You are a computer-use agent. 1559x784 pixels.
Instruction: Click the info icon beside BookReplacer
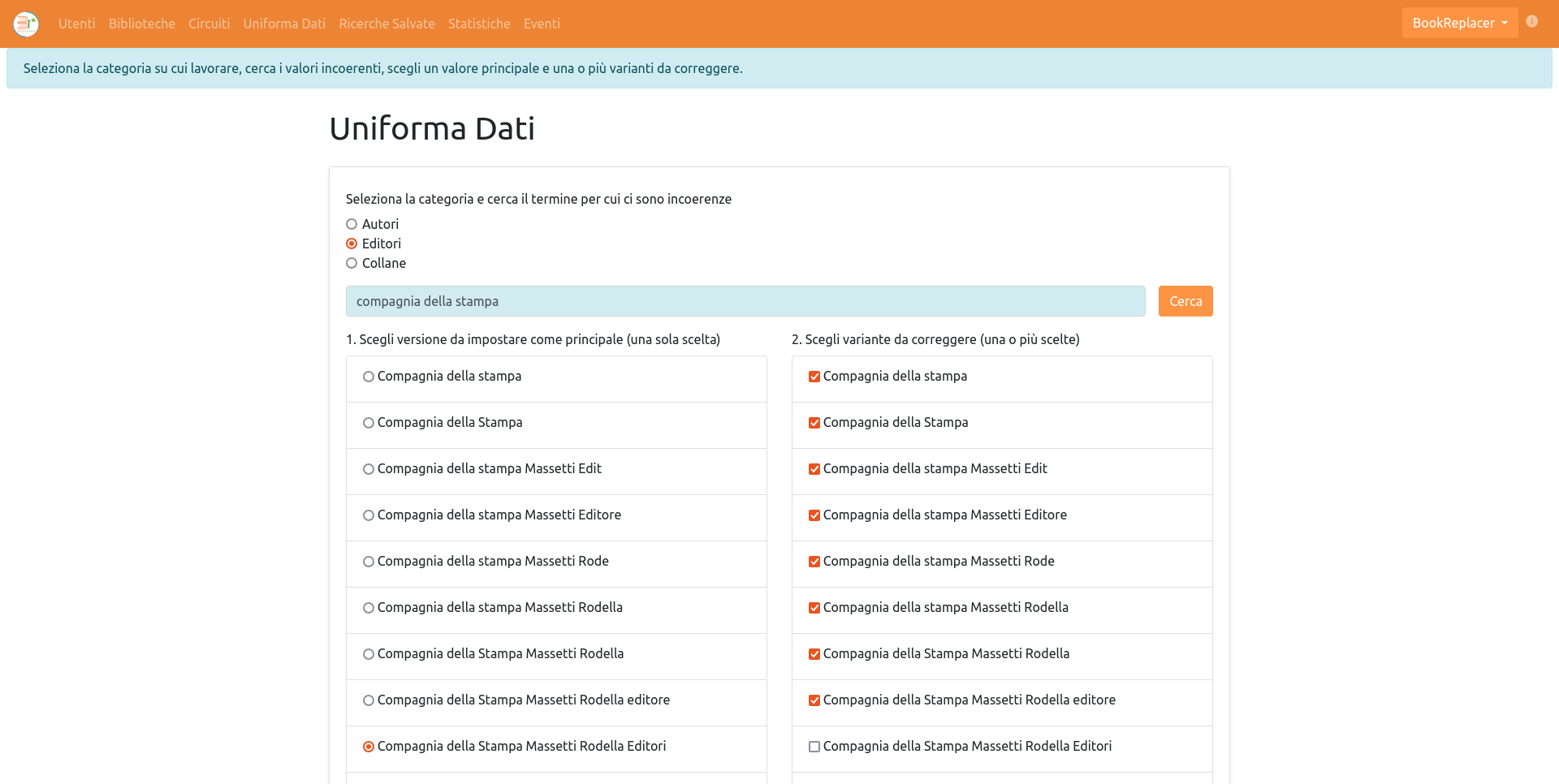click(x=1531, y=22)
